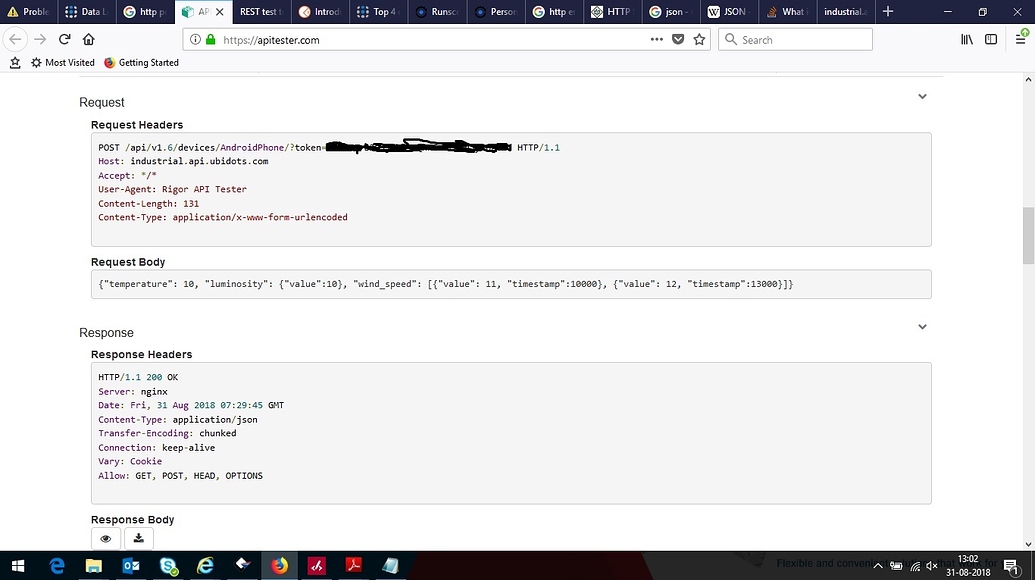
Task: Download the Response Body
Action: pos(138,538)
